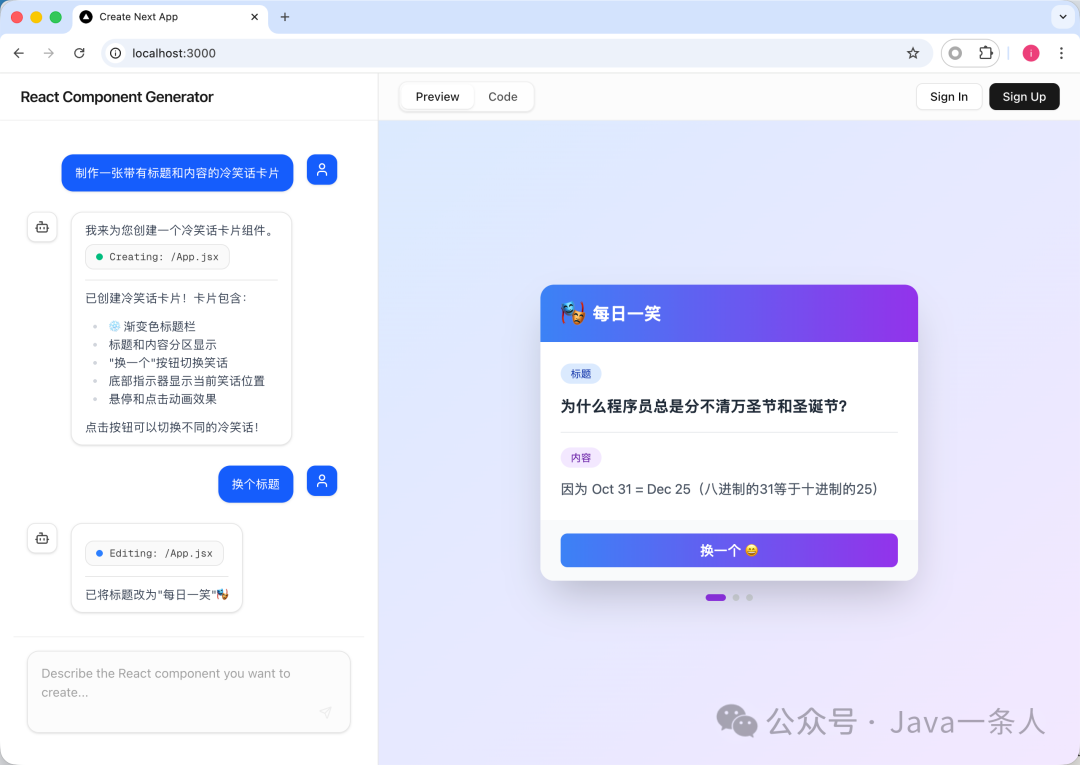Click the paper plane send icon
Screen dimensions: 1080x765
point(325,712)
